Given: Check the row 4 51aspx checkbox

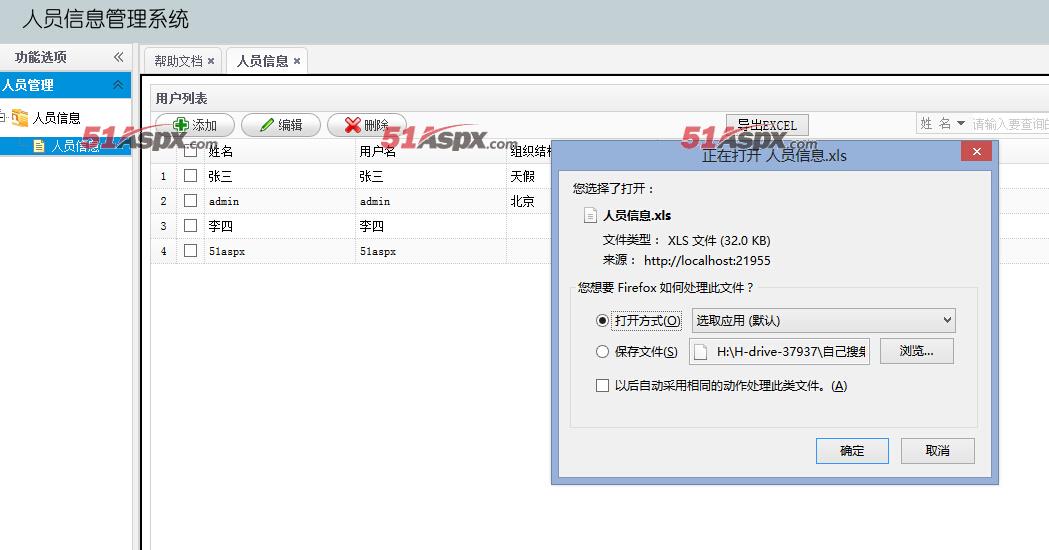Looking at the screenshot, I should (x=191, y=250).
